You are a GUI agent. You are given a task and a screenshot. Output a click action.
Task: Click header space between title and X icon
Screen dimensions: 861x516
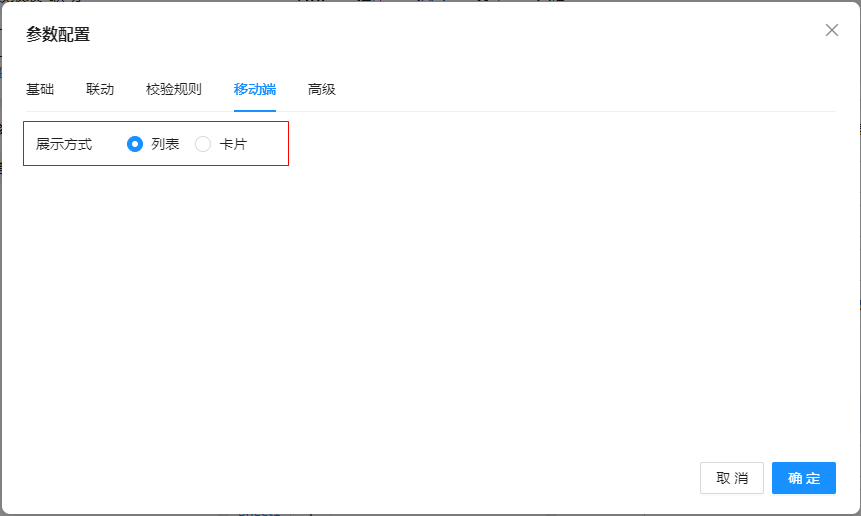tap(450, 35)
